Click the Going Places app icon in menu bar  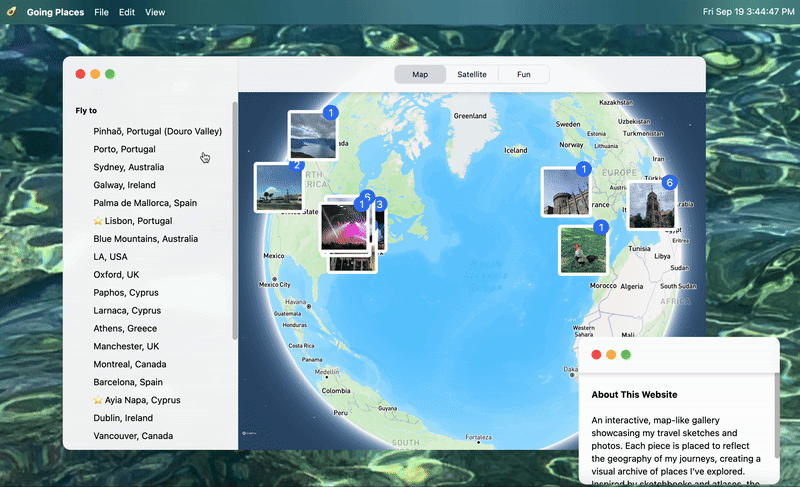(x=11, y=12)
